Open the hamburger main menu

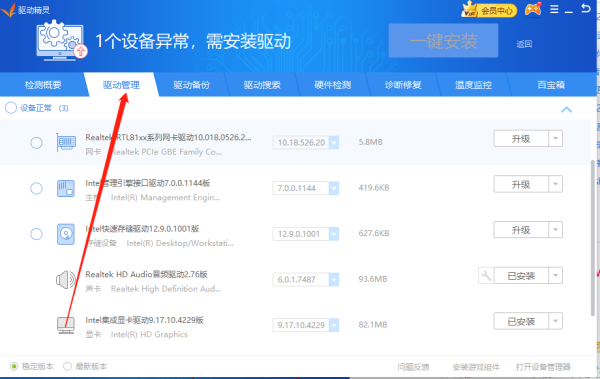pos(554,9)
